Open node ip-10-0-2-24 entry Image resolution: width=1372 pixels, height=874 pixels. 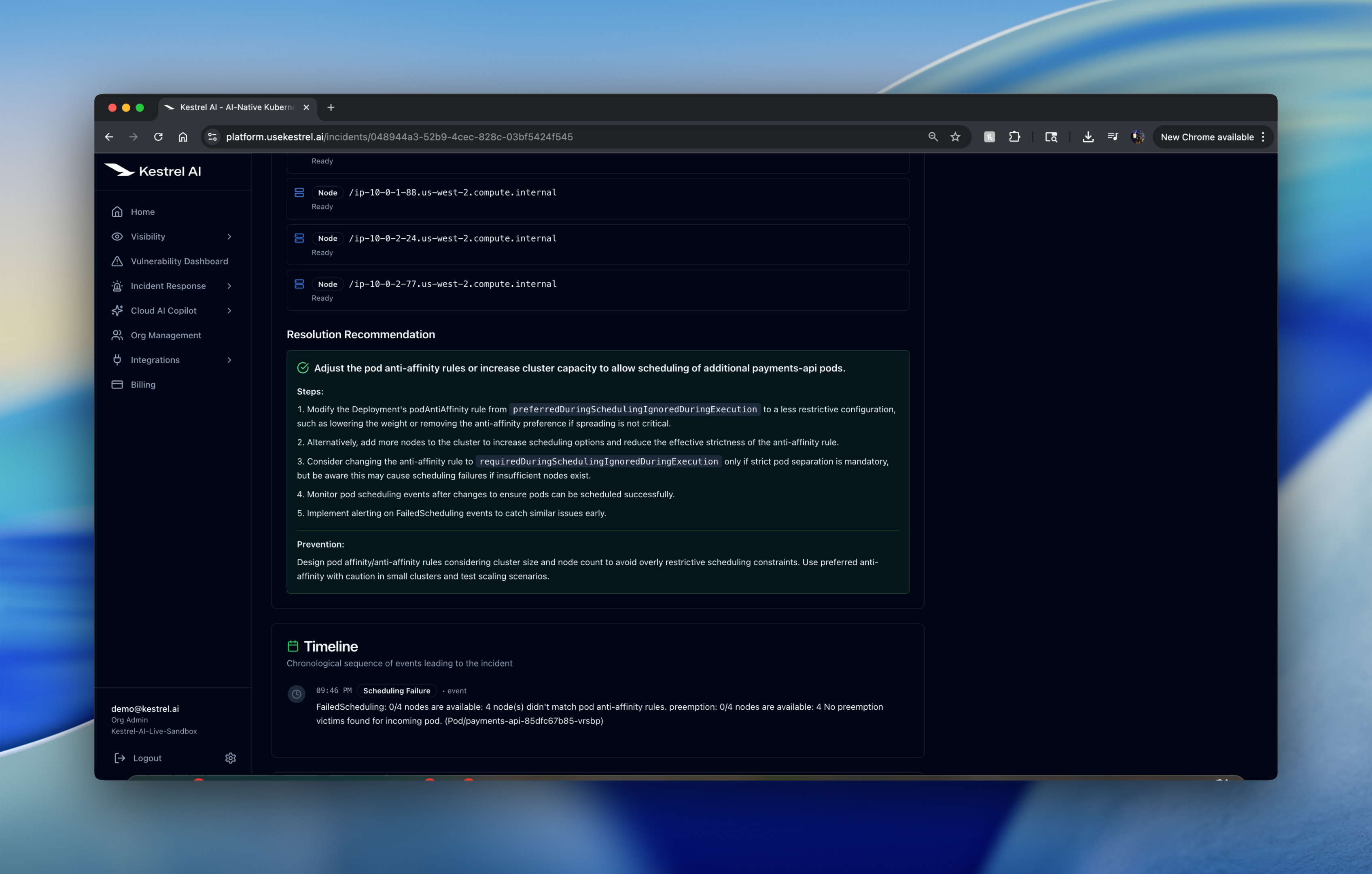tap(452, 238)
